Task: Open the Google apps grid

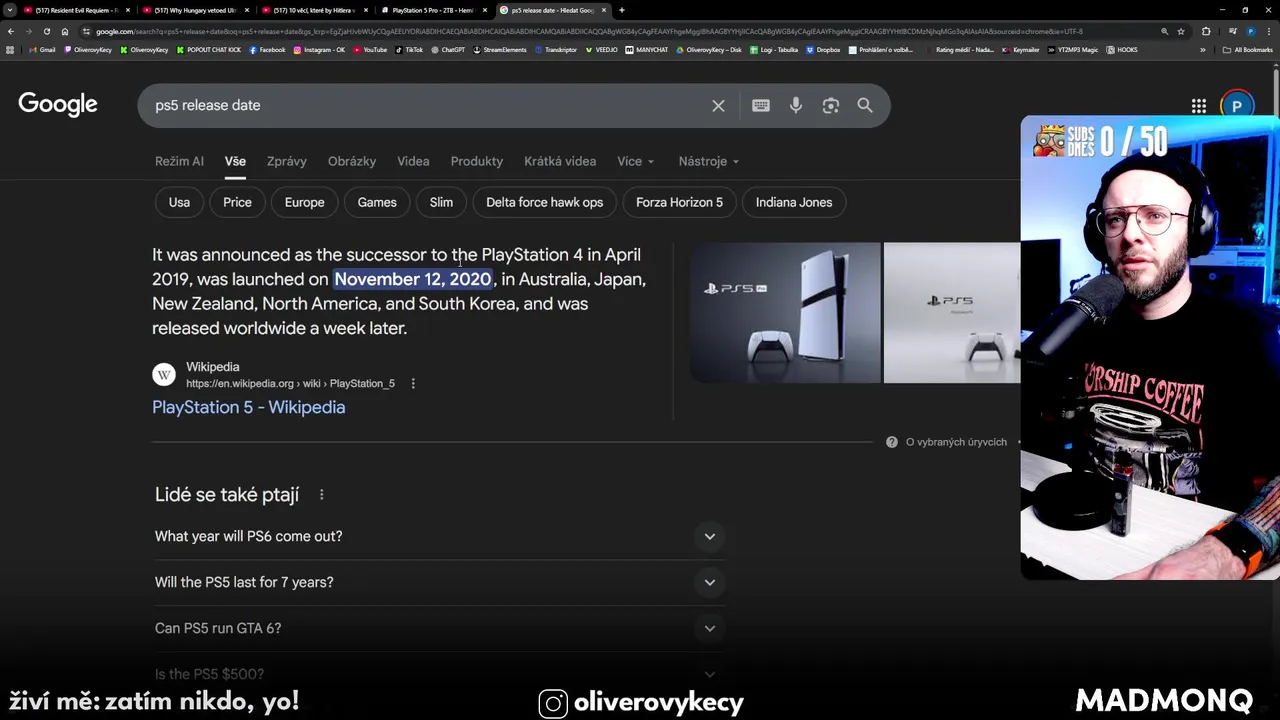Action: point(1198,106)
